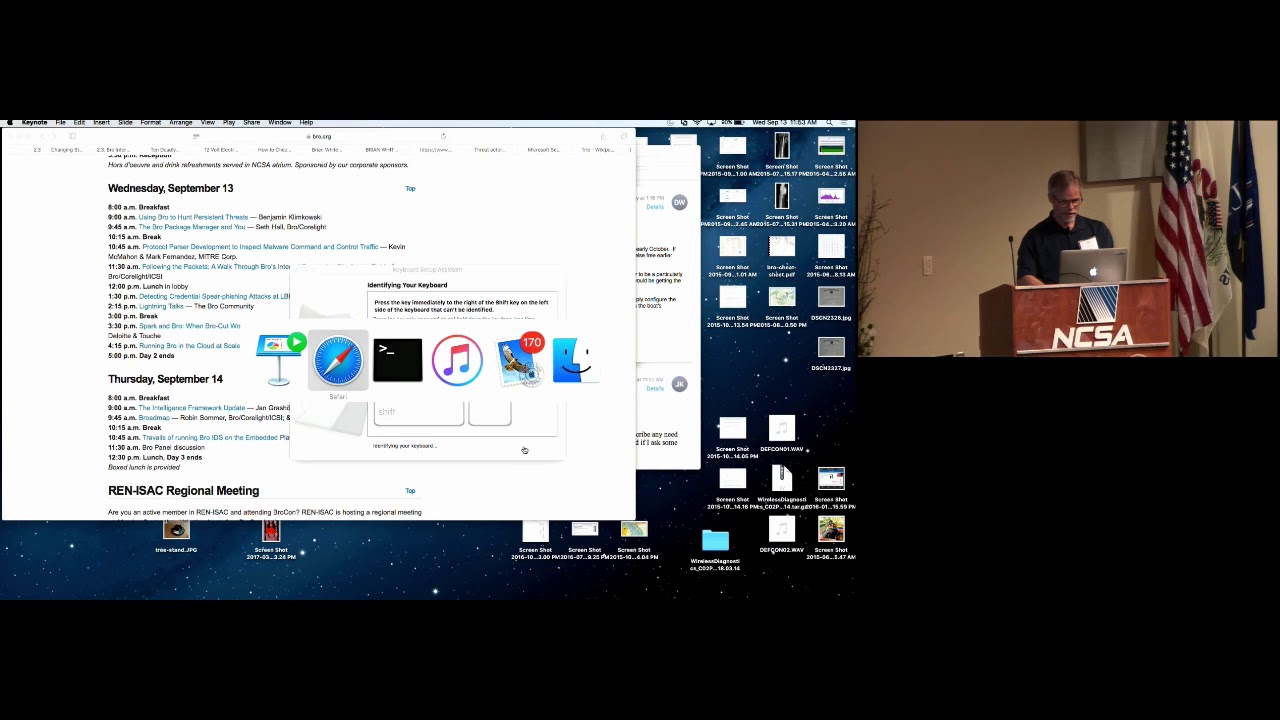
Task: Open The Bro Package Manager and You link
Action: [192, 227]
